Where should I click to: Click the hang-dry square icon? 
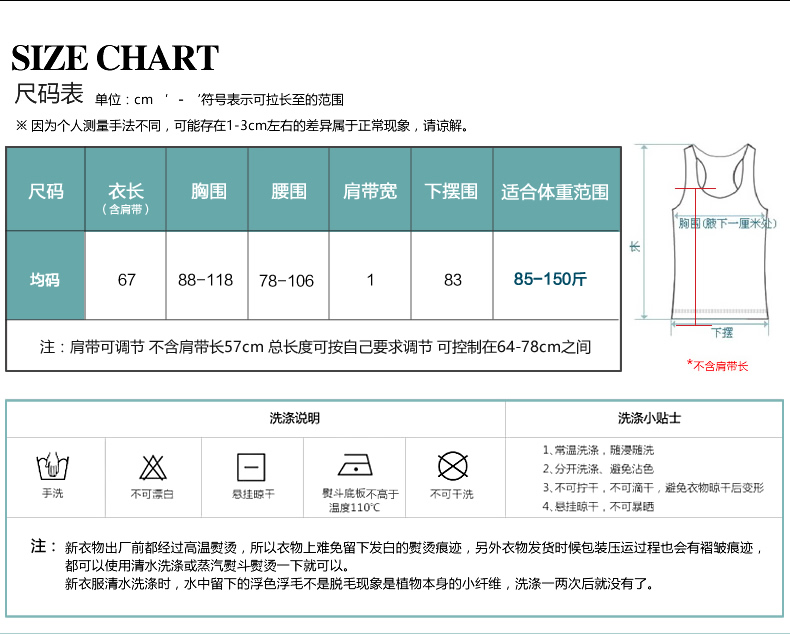click(x=251, y=467)
